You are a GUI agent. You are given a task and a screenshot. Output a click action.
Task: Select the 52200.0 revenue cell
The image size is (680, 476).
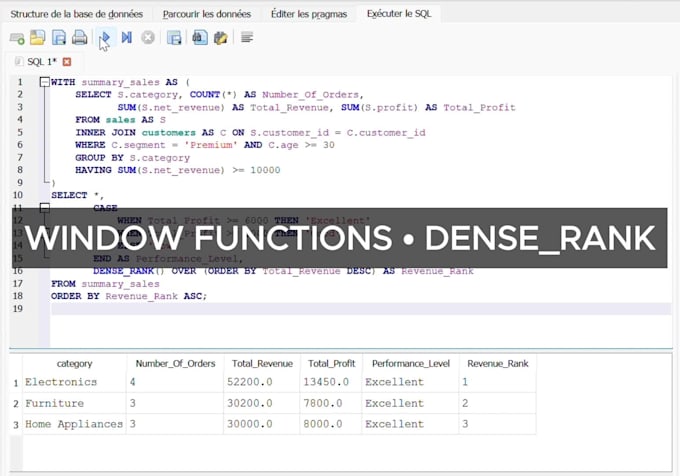coord(262,382)
